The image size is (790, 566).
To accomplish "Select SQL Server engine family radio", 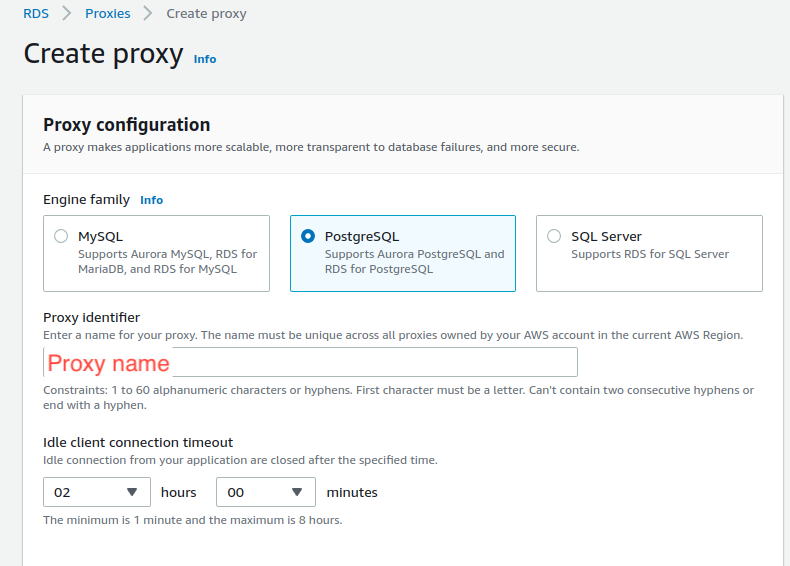I will (x=554, y=236).
